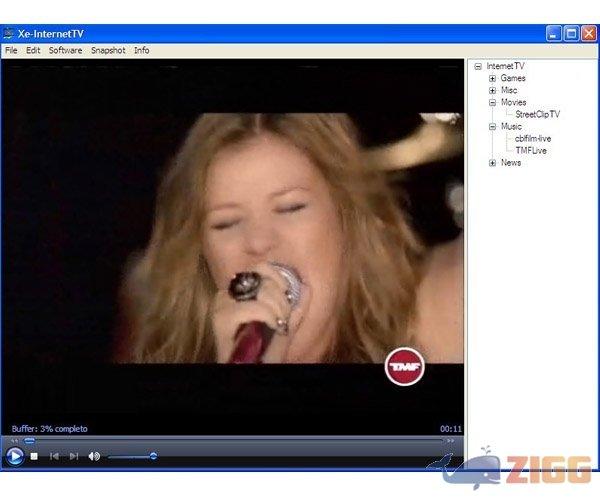Open the Software menu
The width and height of the screenshot is (600, 500).
tap(65, 50)
